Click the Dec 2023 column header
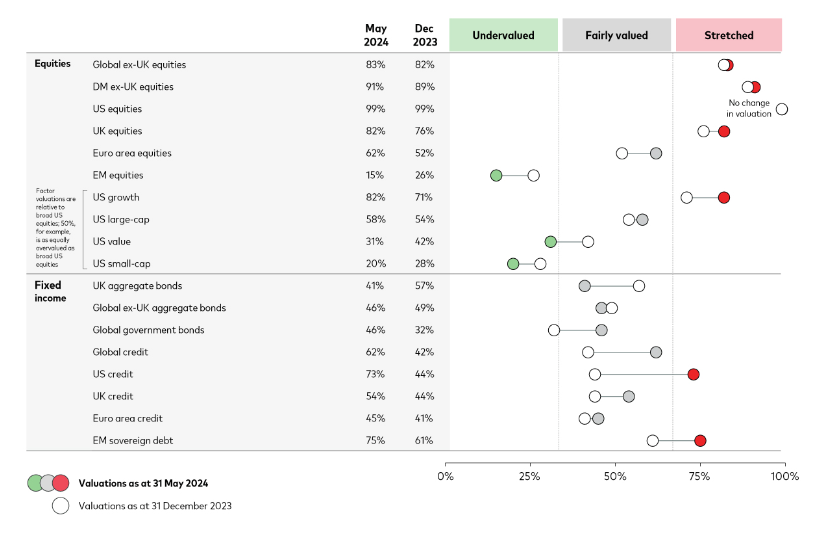 point(424,35)
